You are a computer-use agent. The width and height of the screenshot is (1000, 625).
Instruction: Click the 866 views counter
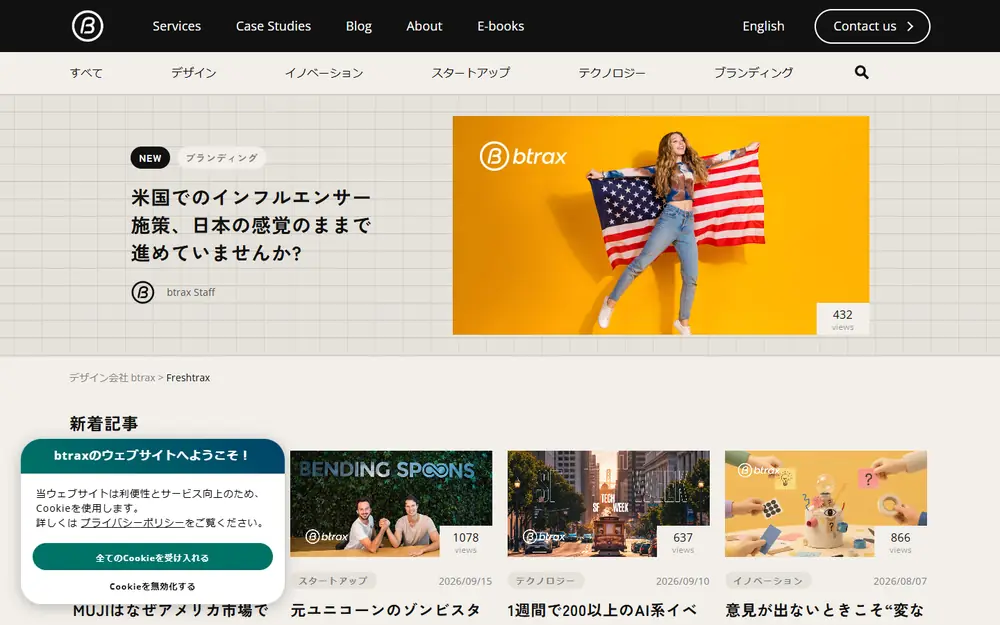(901, 541)
